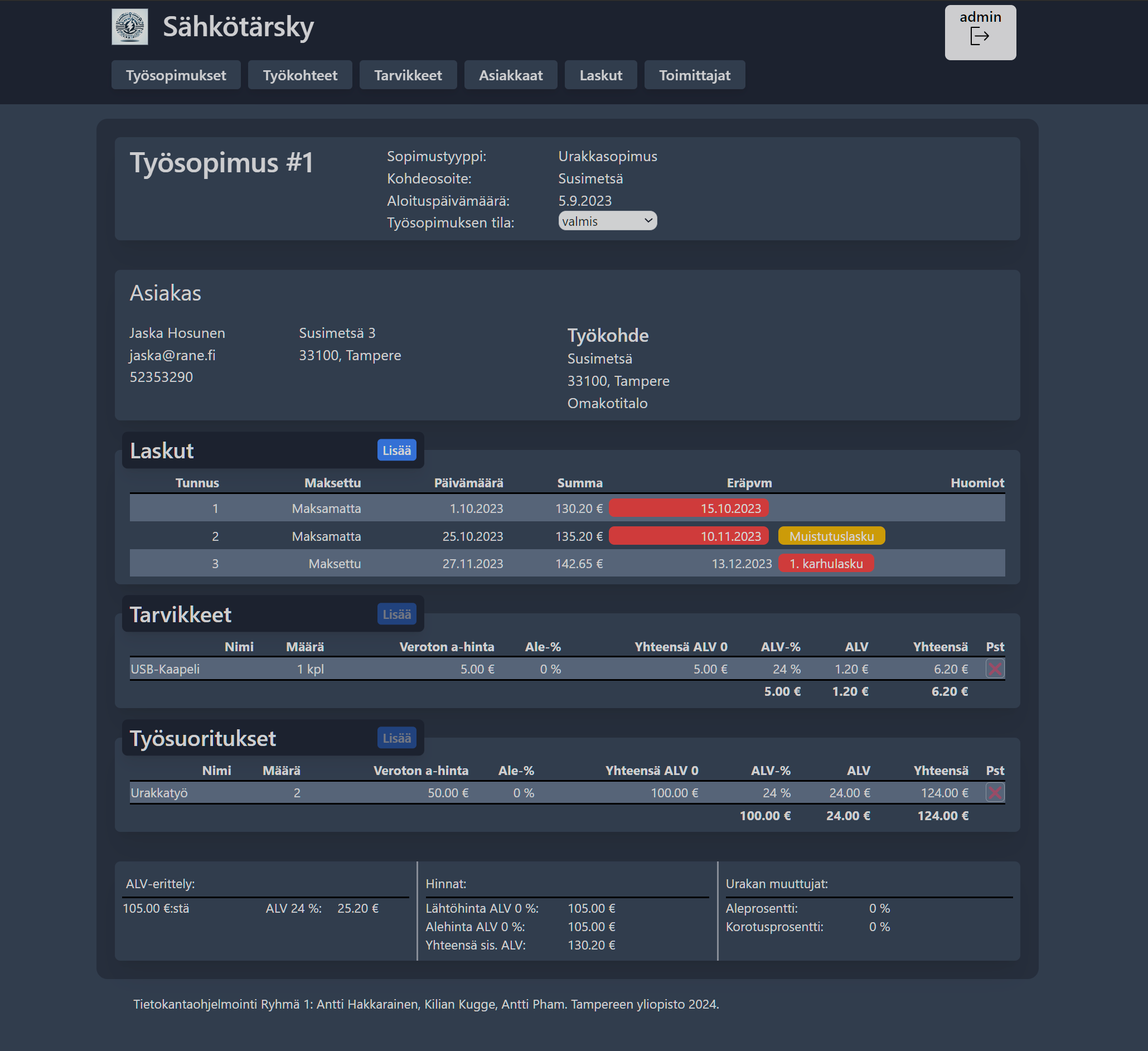This screenshot has width=1148, height=1051.
Task: Click the Muistutuslasku badge on invoice 2
Action: pyautogui.click(x=831, y=535)
